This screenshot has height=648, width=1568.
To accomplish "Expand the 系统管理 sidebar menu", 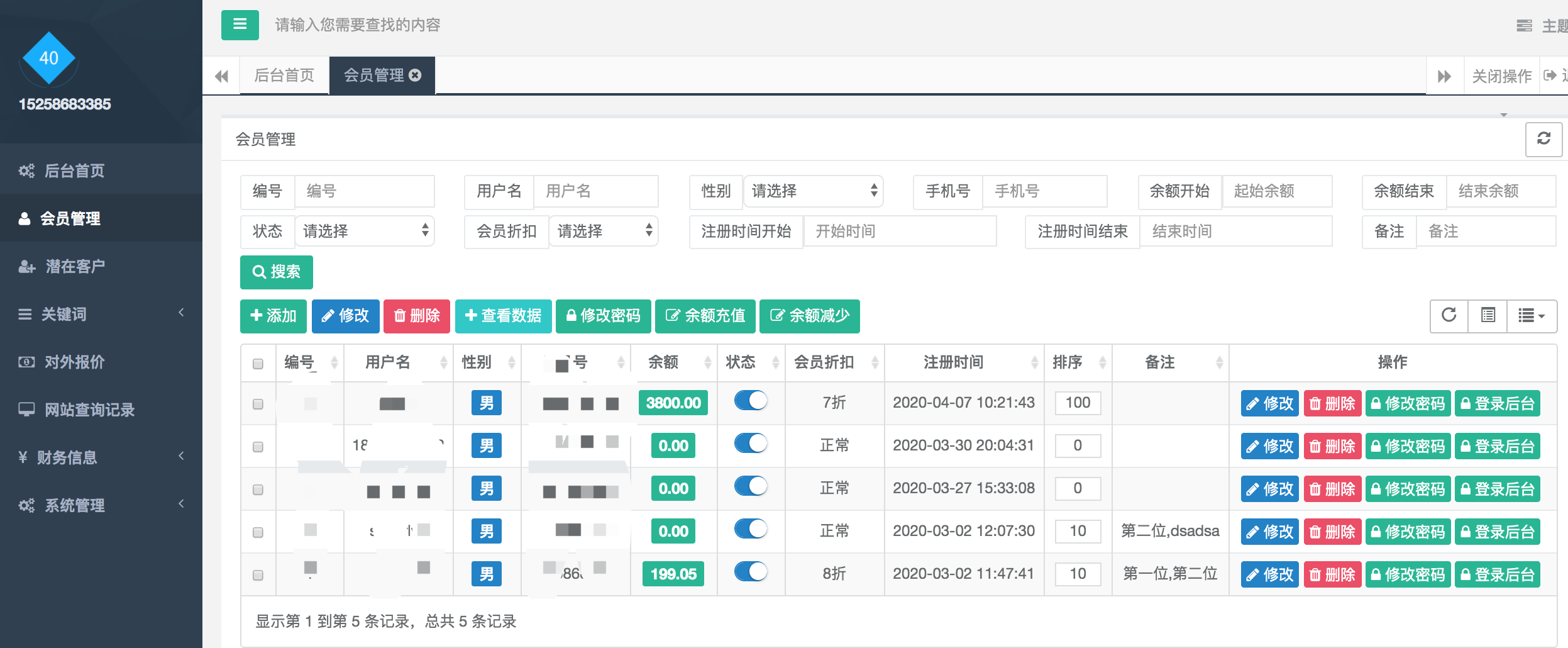I will coord(101,505).
